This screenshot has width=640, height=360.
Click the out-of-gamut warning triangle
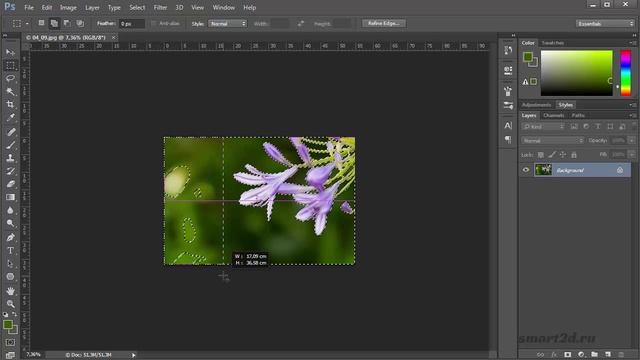pyautogui.click(x=525, y=82)
